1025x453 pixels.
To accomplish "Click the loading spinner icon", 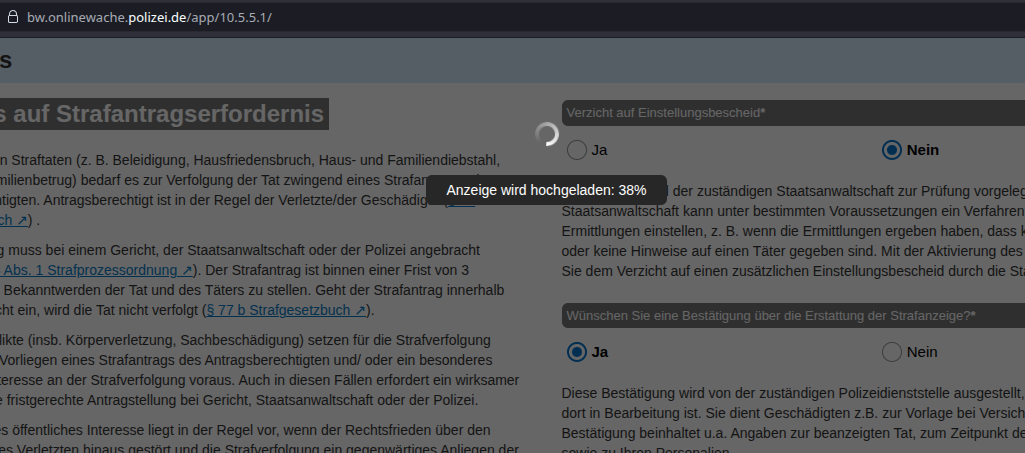I will click(547, 135).
